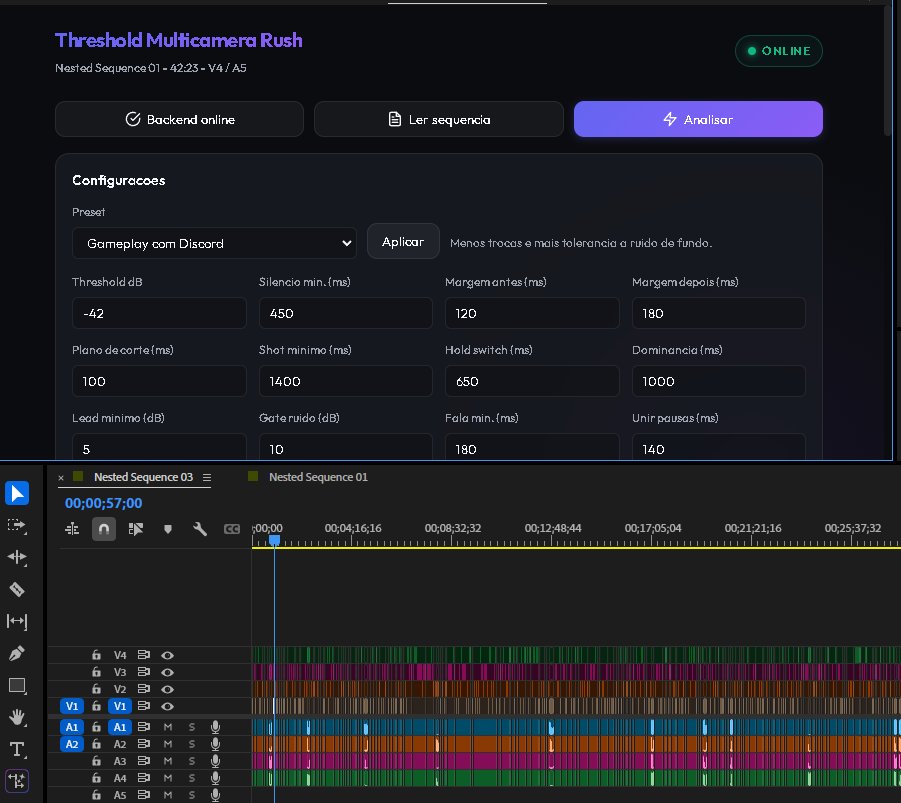This screenshot has width=901, height=803.
Task: Toggle lock on track V3
Action: pyautogui.click(x=96, y=672)
